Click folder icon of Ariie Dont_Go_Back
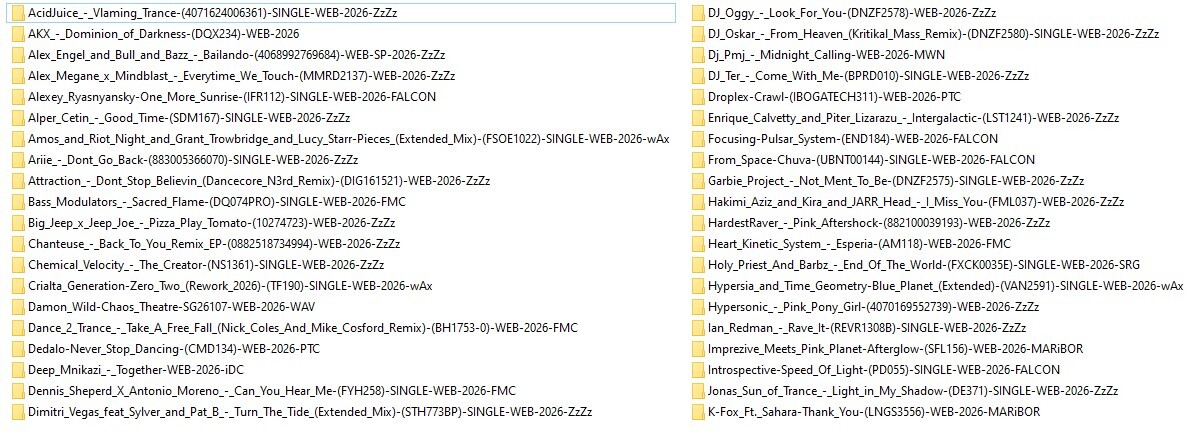The height and width of the screenshot is (435, 1203). (17, 160)
